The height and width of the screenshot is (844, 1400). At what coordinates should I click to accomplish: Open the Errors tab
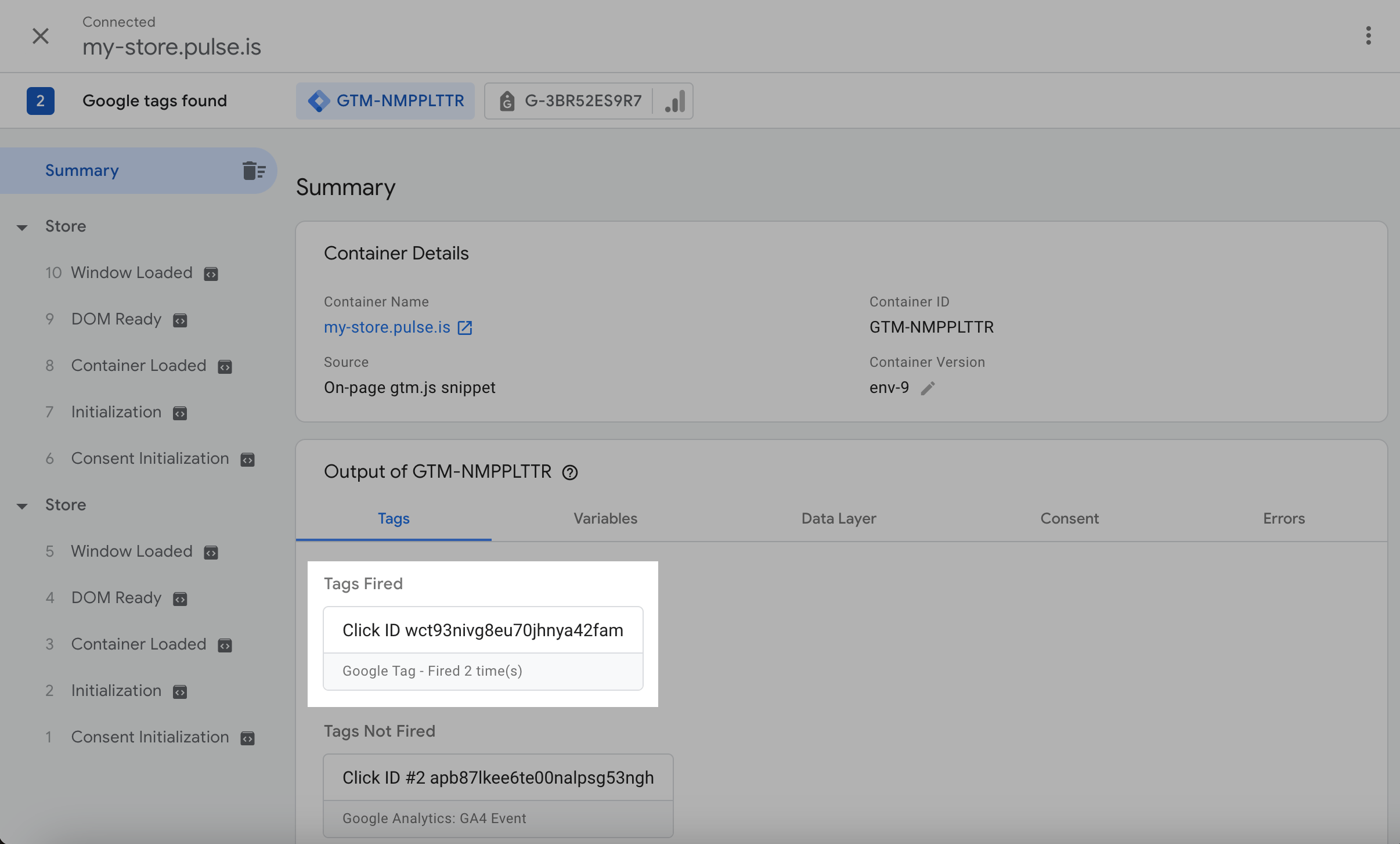pos(1283,518)
